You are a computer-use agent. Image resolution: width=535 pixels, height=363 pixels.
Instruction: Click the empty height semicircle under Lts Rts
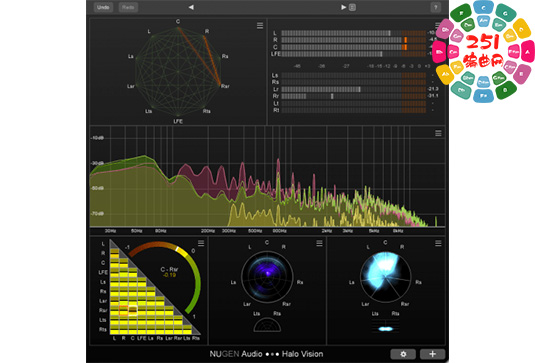[x=267, y=325]
